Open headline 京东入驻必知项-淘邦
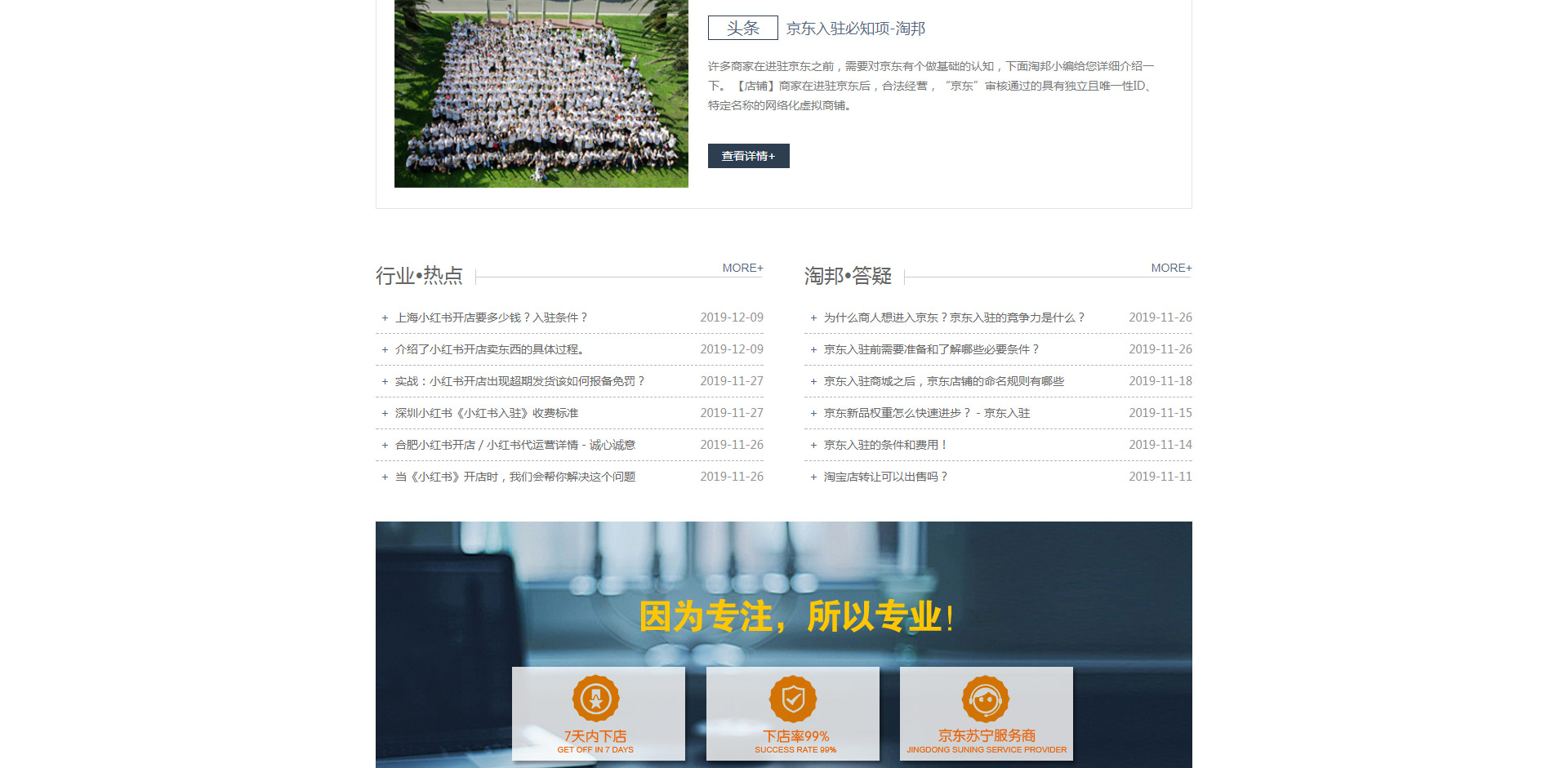Image resolution: width=1568 pixels, height=768 pixels. [855, 29]
